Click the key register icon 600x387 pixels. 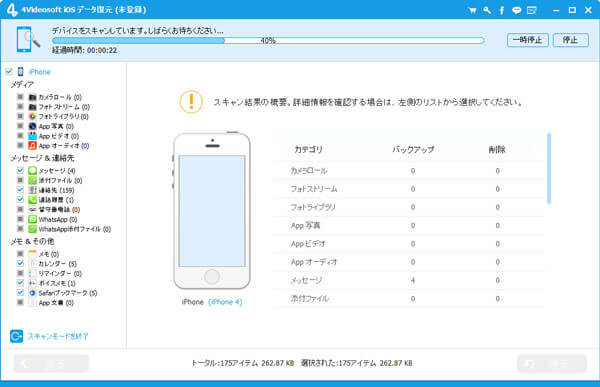click(487, 10)
